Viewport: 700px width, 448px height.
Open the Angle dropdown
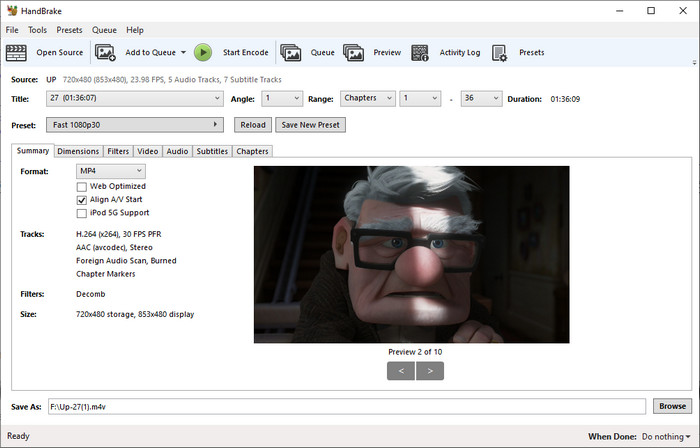point(282,99)
